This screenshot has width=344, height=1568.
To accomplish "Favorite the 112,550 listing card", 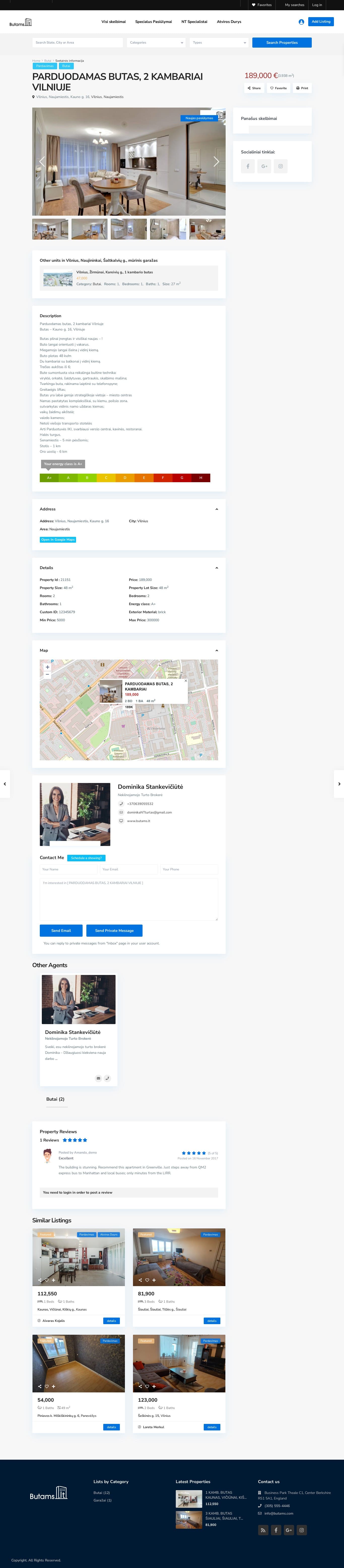I will pos(47,1280).
